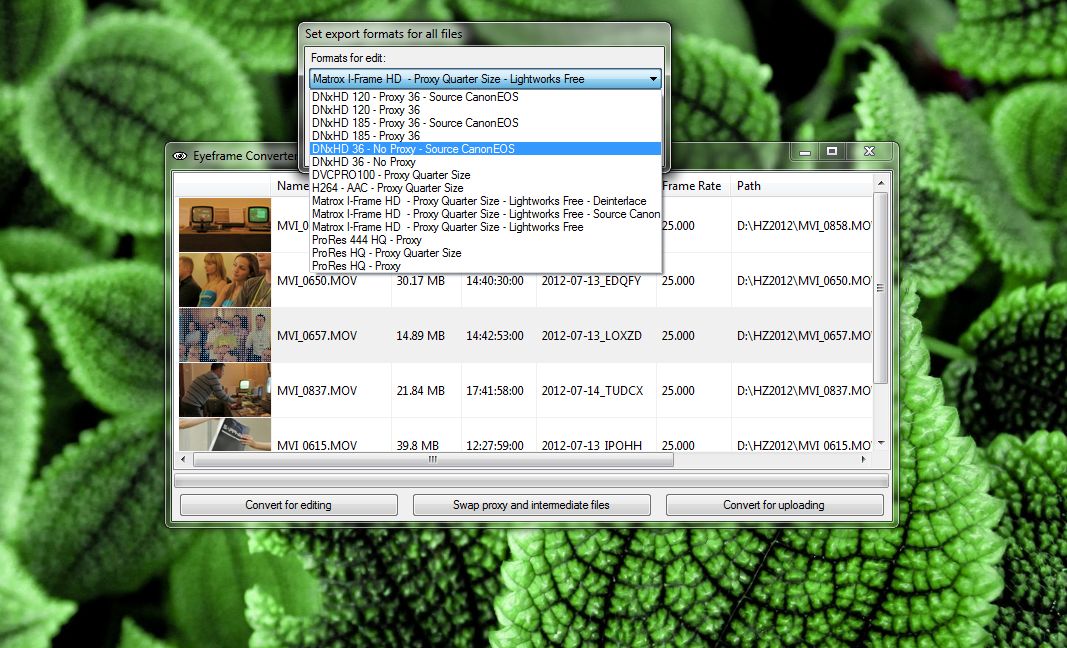Screen dimensions: 1067x648
Task: Click size cell 21.84 MB
Action: [x=421, y=391]
